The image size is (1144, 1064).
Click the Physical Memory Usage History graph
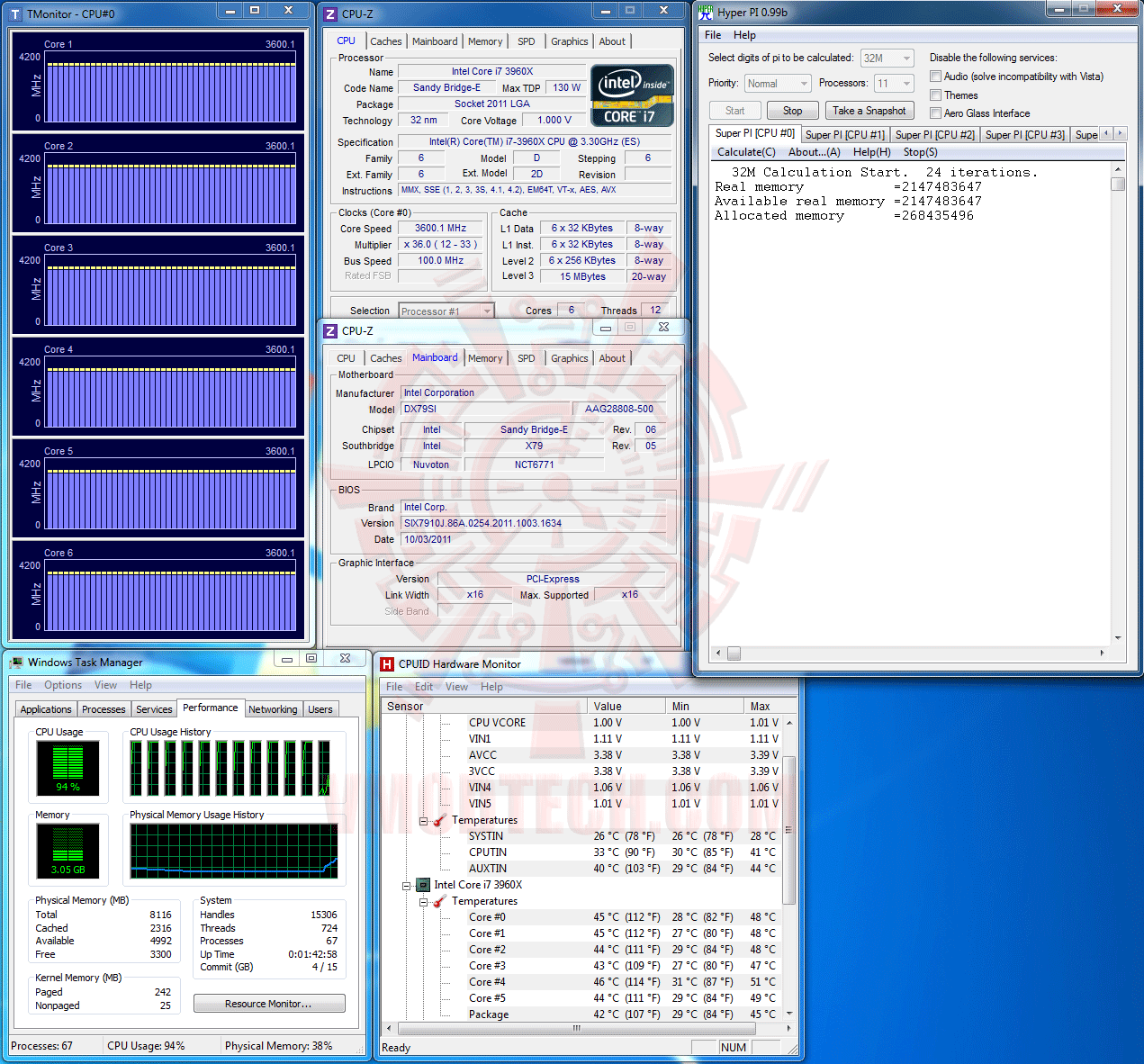point(234,851)
